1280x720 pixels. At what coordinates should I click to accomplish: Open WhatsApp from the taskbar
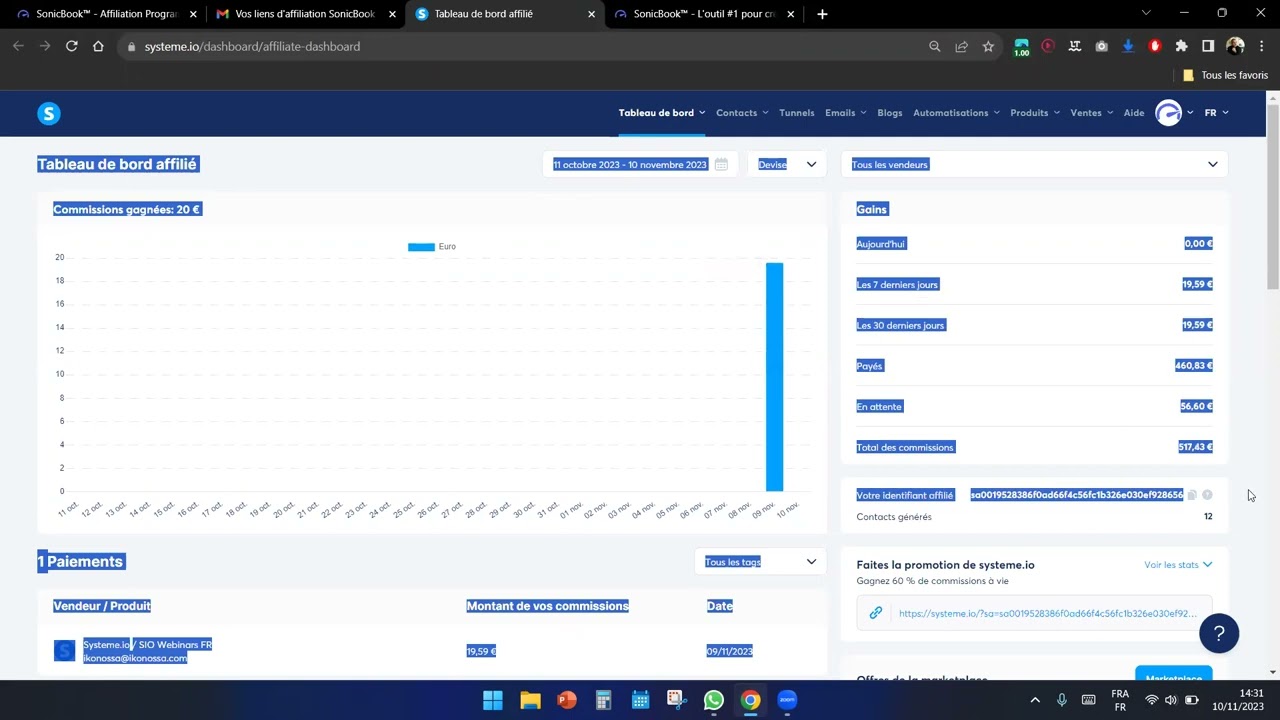pyautogui.click(x=713, y=700)
